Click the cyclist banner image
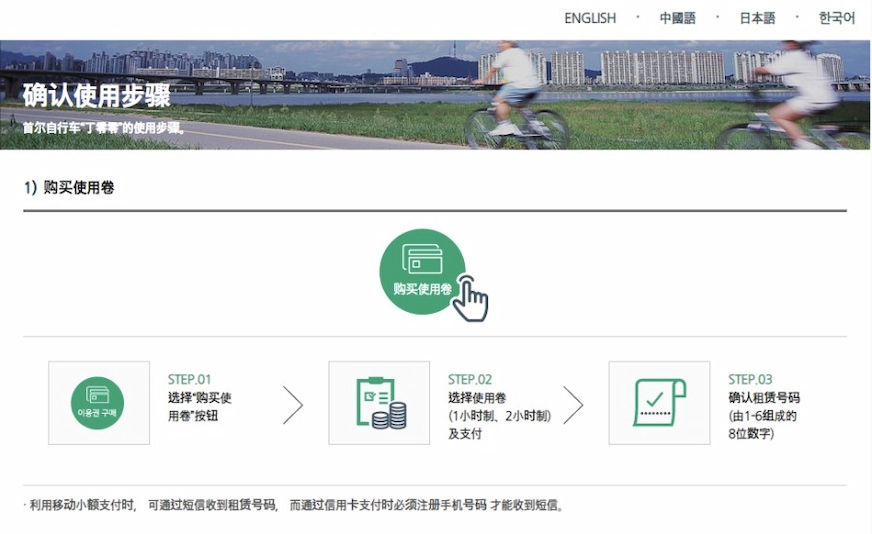The image size is (872, 534). (435, 95)
